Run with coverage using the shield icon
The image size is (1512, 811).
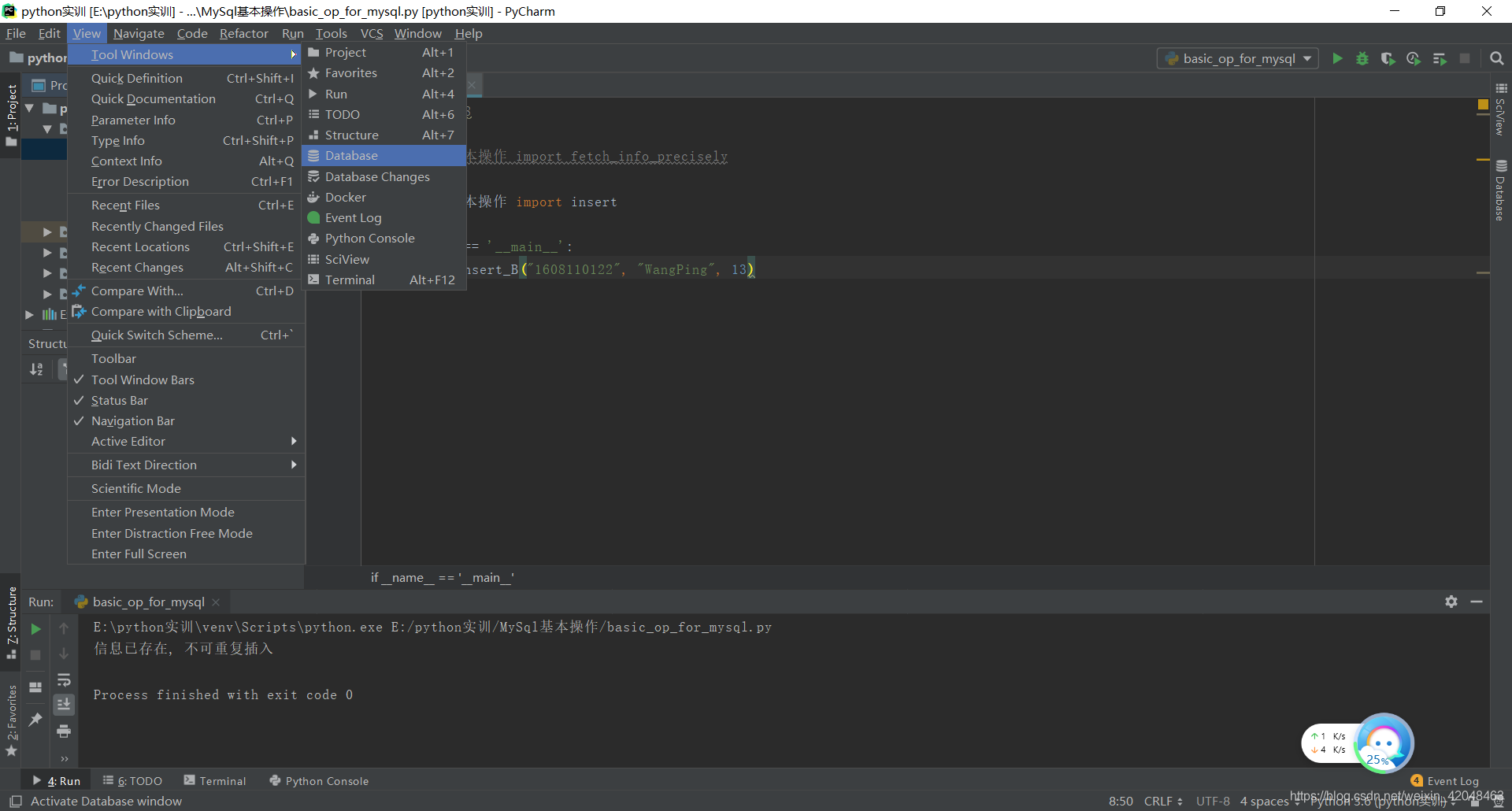1388,58
